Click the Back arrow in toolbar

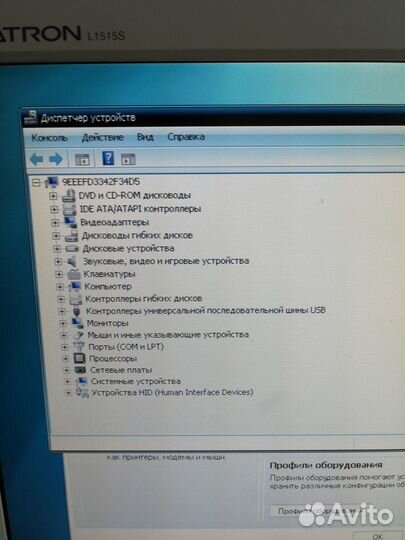point(37,159)
